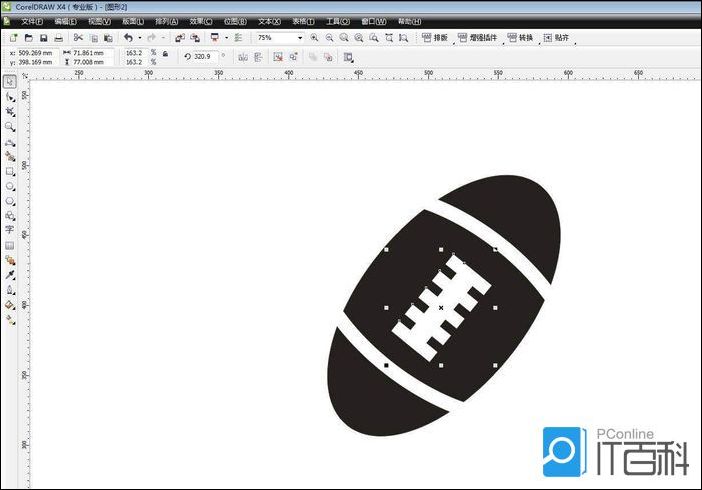Open the zoom level 75% dropdown

[x=300, y=38]
